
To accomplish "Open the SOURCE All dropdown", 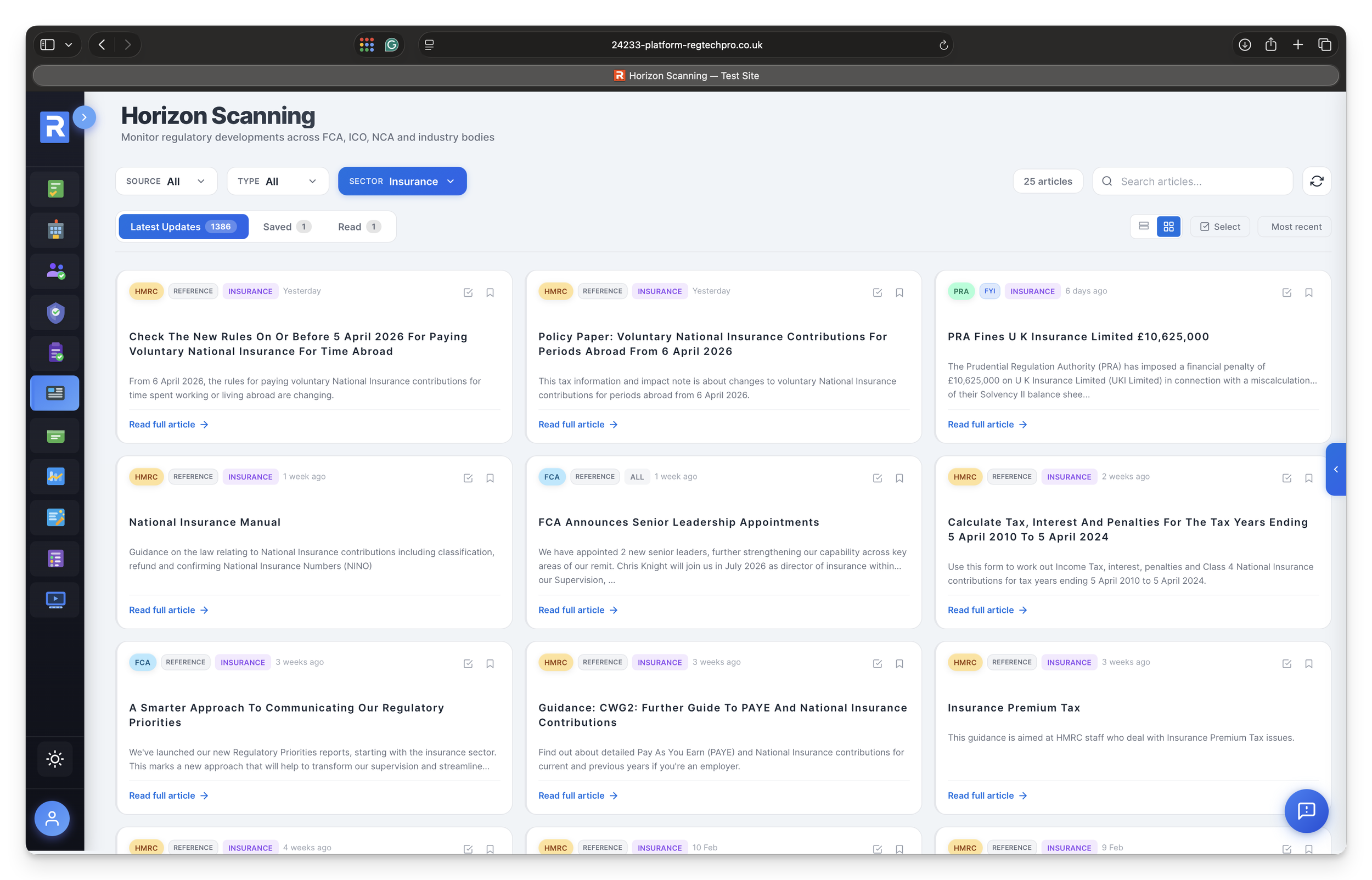I will (x=166, y=181).
